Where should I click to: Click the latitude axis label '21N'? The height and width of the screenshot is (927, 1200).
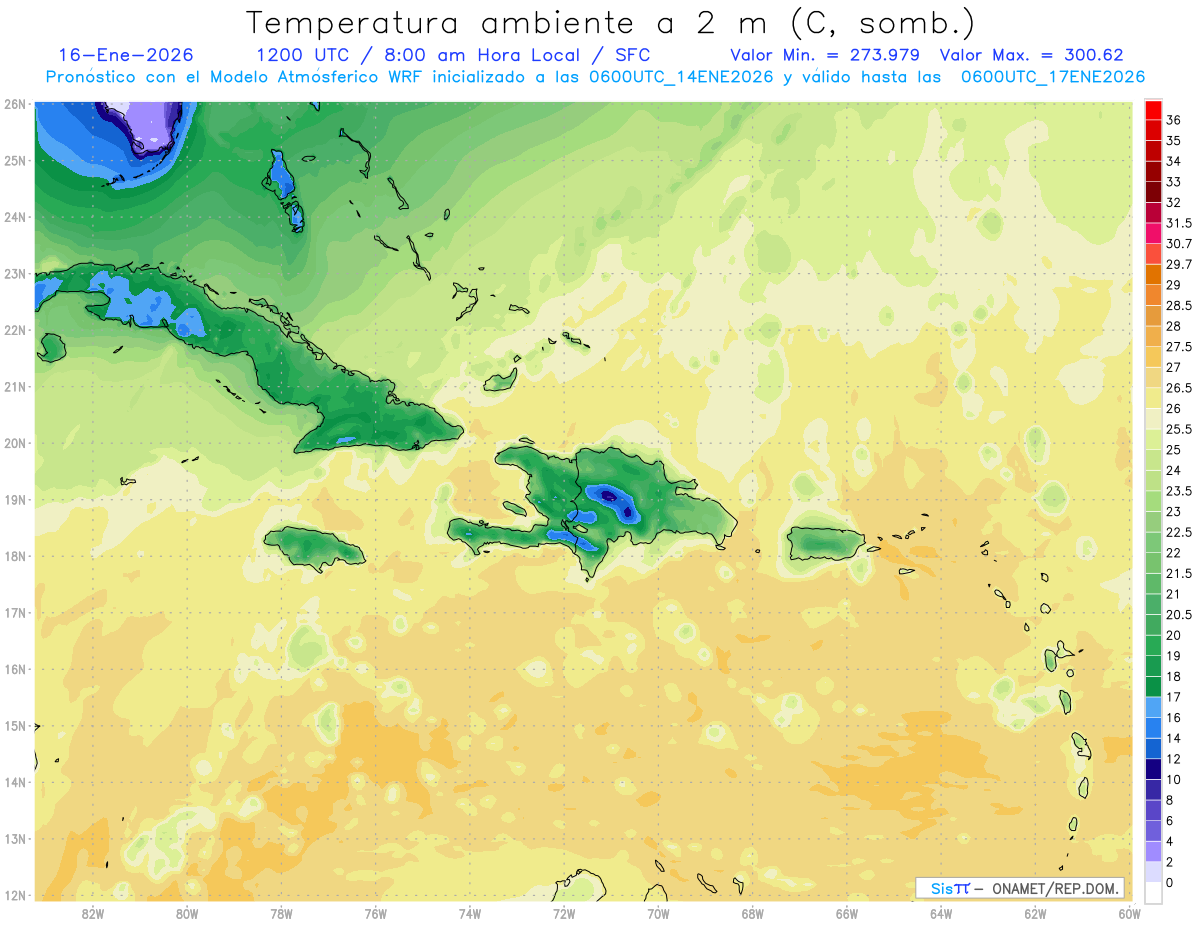coord(14,387)
